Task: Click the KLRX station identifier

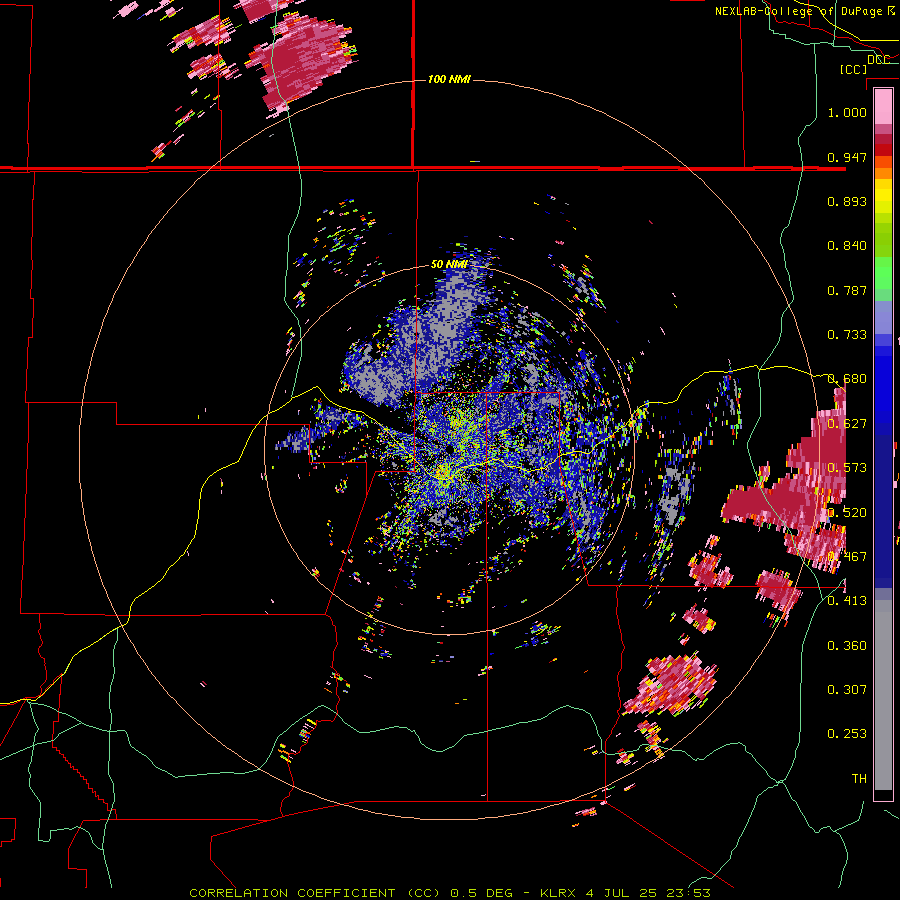Action: (560, 893)
